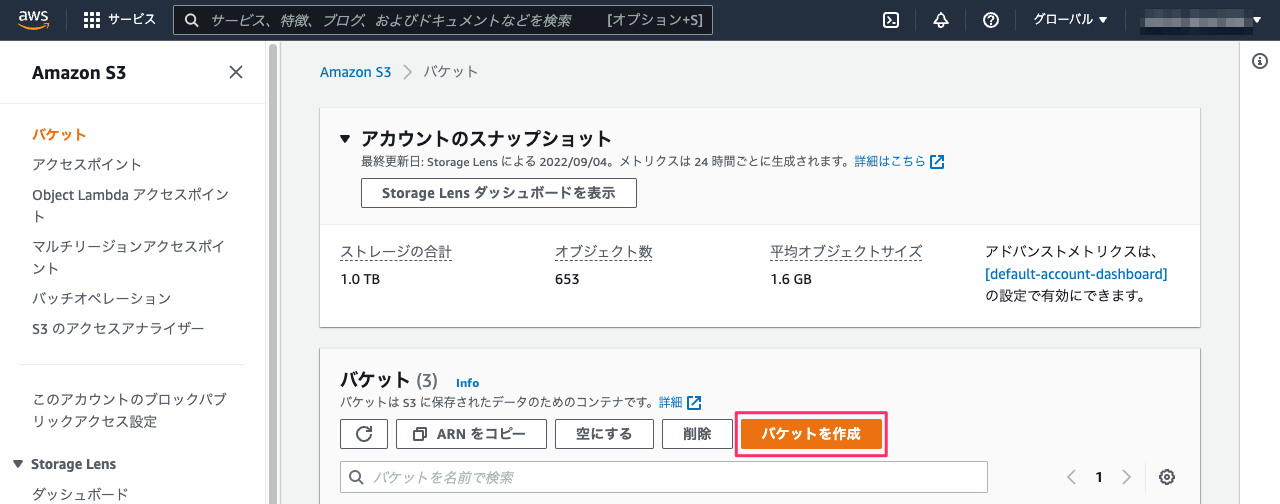Viewport: 1280px width, 504px height.
Task: Click the 1.0 TB storage value
Action: pos(360,280)
